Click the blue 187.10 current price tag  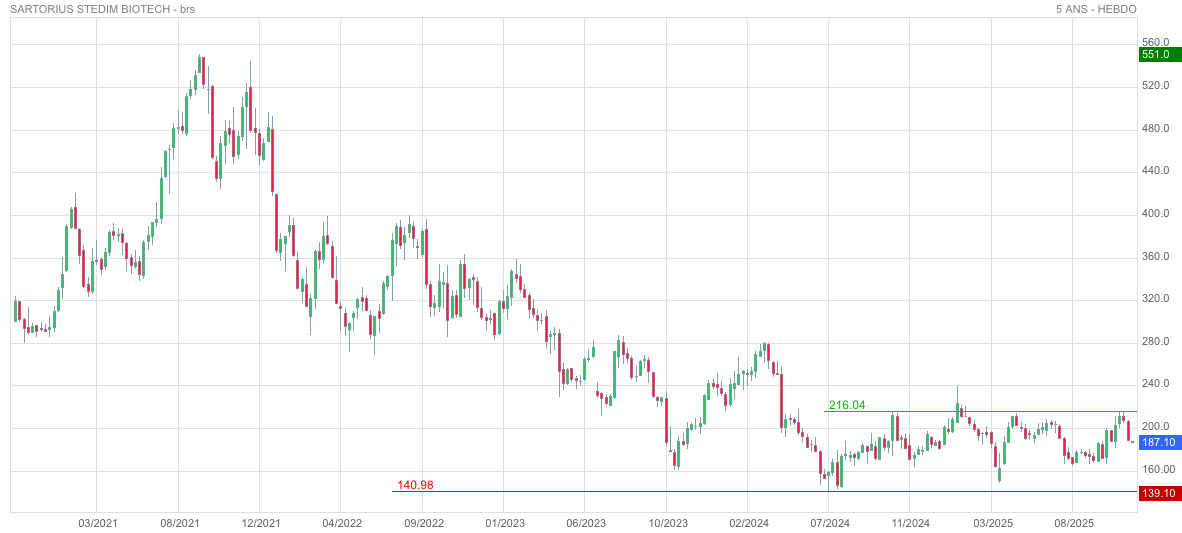(1159, 442)
